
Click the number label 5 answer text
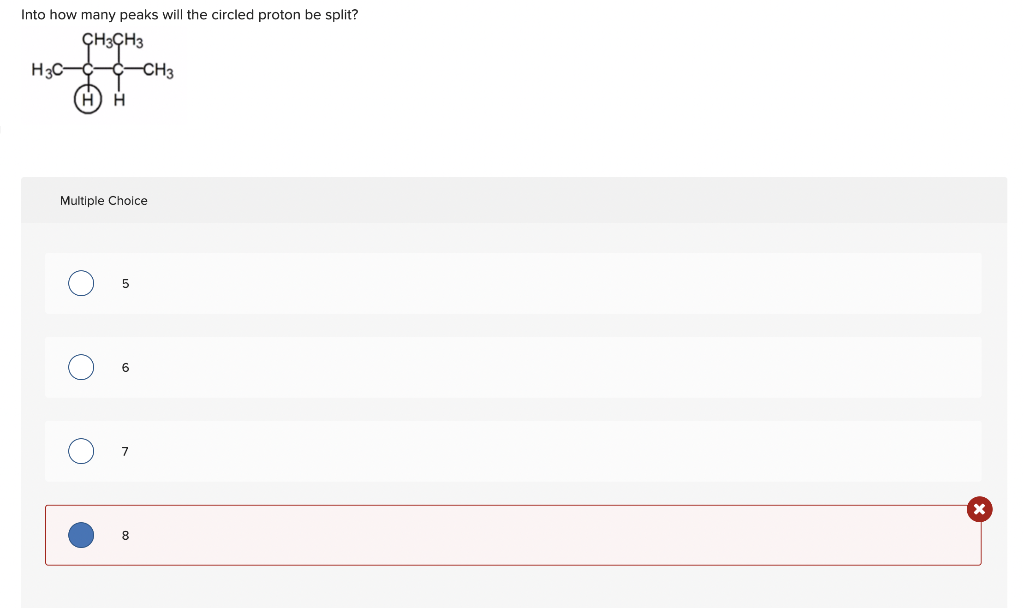(x=125, y=283)
